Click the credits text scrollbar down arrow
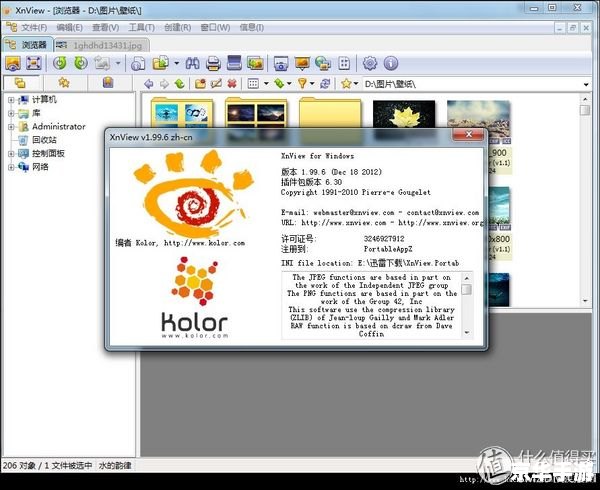600x490 pixels. click(467, 333)
